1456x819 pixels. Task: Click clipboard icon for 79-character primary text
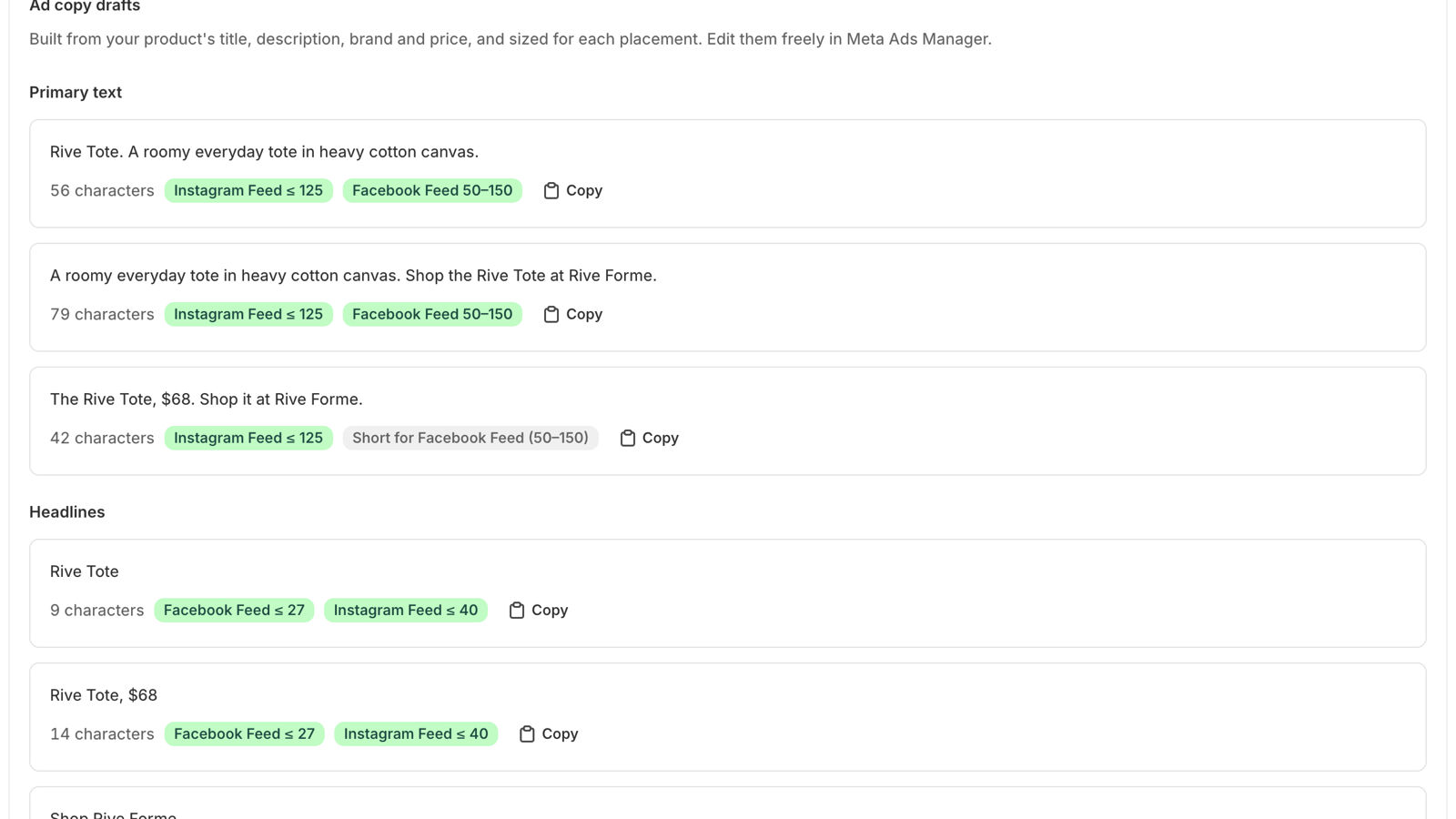[x=551, y=314]
